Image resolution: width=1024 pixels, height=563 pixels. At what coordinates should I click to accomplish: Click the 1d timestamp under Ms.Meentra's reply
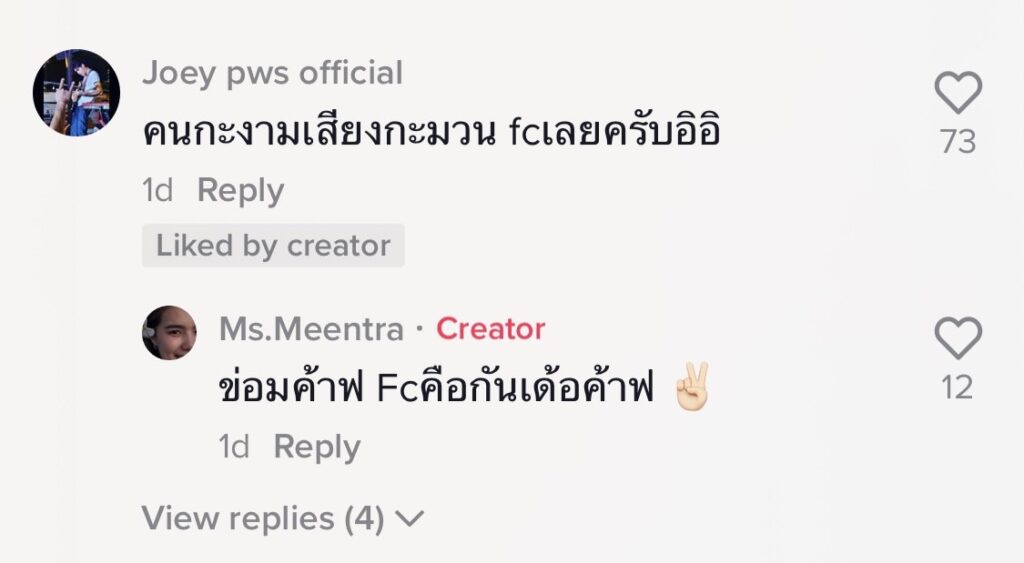coord(234,446)
